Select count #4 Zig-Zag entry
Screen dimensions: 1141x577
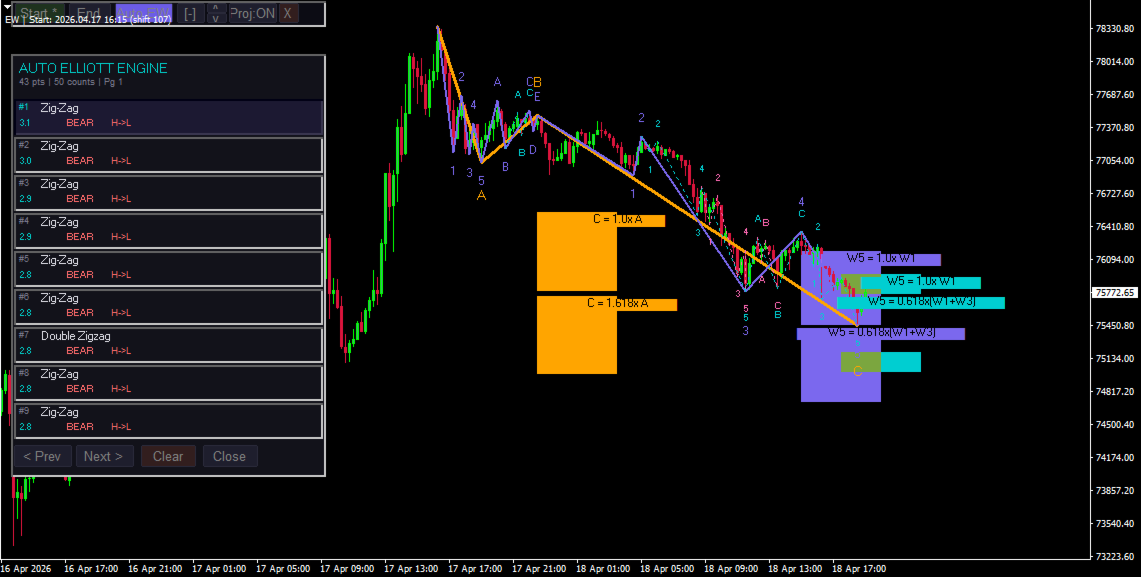pos(168,230)
